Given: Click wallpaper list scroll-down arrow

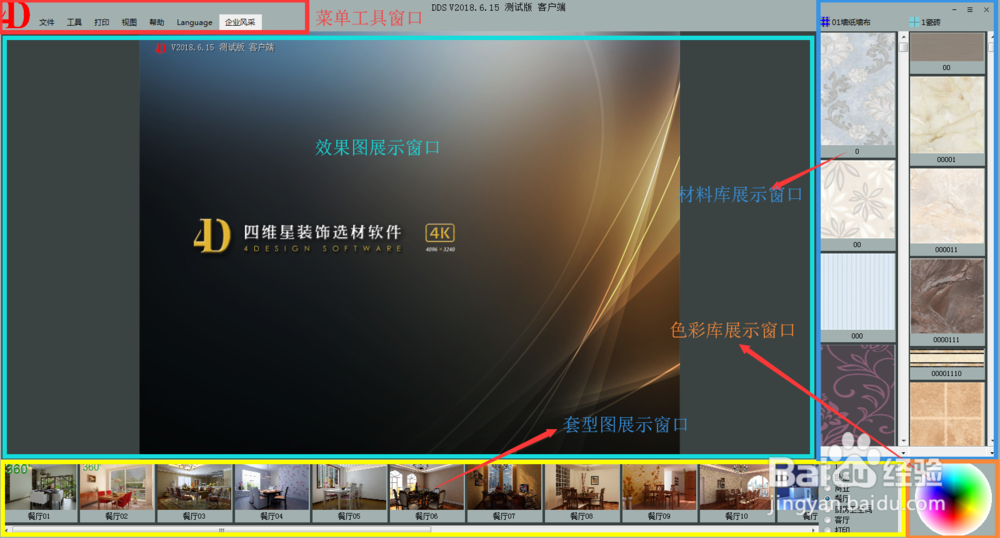Looking at the screenshot, I should tap(903, 441).
